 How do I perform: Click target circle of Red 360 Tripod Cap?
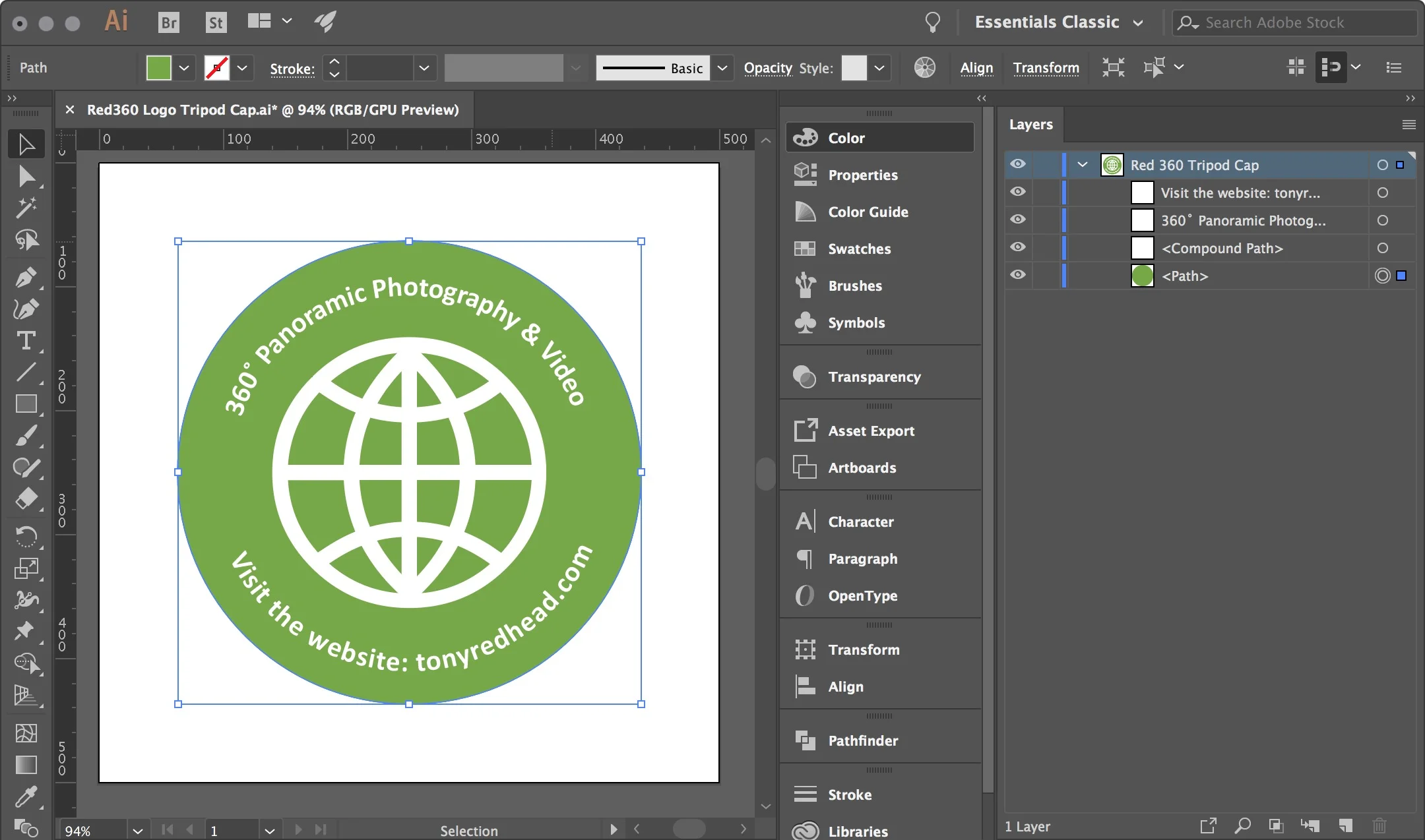1383,165
